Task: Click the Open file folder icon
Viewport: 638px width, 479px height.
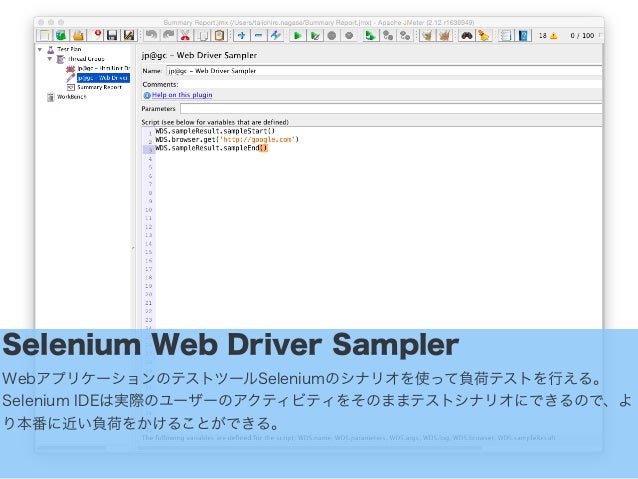Action: 78,36
